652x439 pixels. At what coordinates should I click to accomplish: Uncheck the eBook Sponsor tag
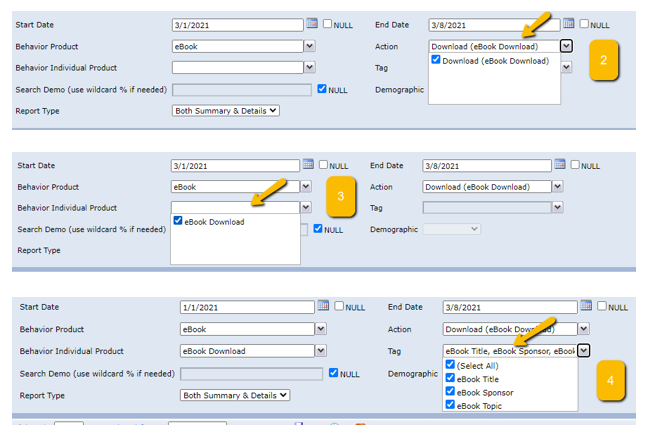click(451, 392)
